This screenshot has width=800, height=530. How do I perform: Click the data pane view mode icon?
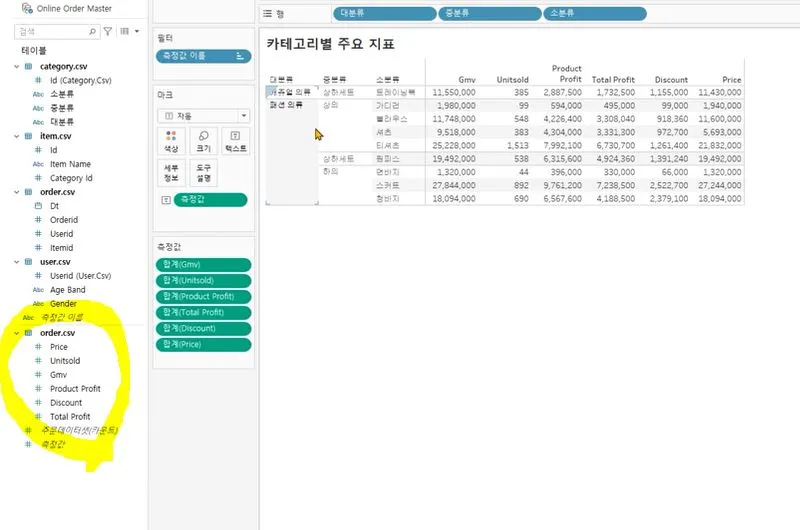(x=124, y=32)
